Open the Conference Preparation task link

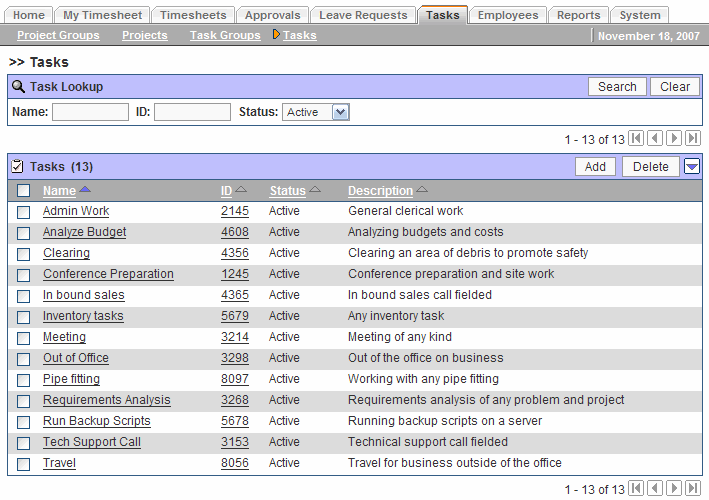pyautogui.click(x=108, y=274)
